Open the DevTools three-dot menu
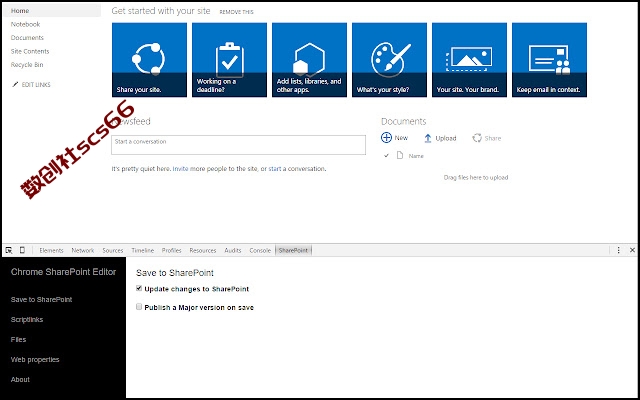Viewport: 640px width, 400px height. (618, 250)
